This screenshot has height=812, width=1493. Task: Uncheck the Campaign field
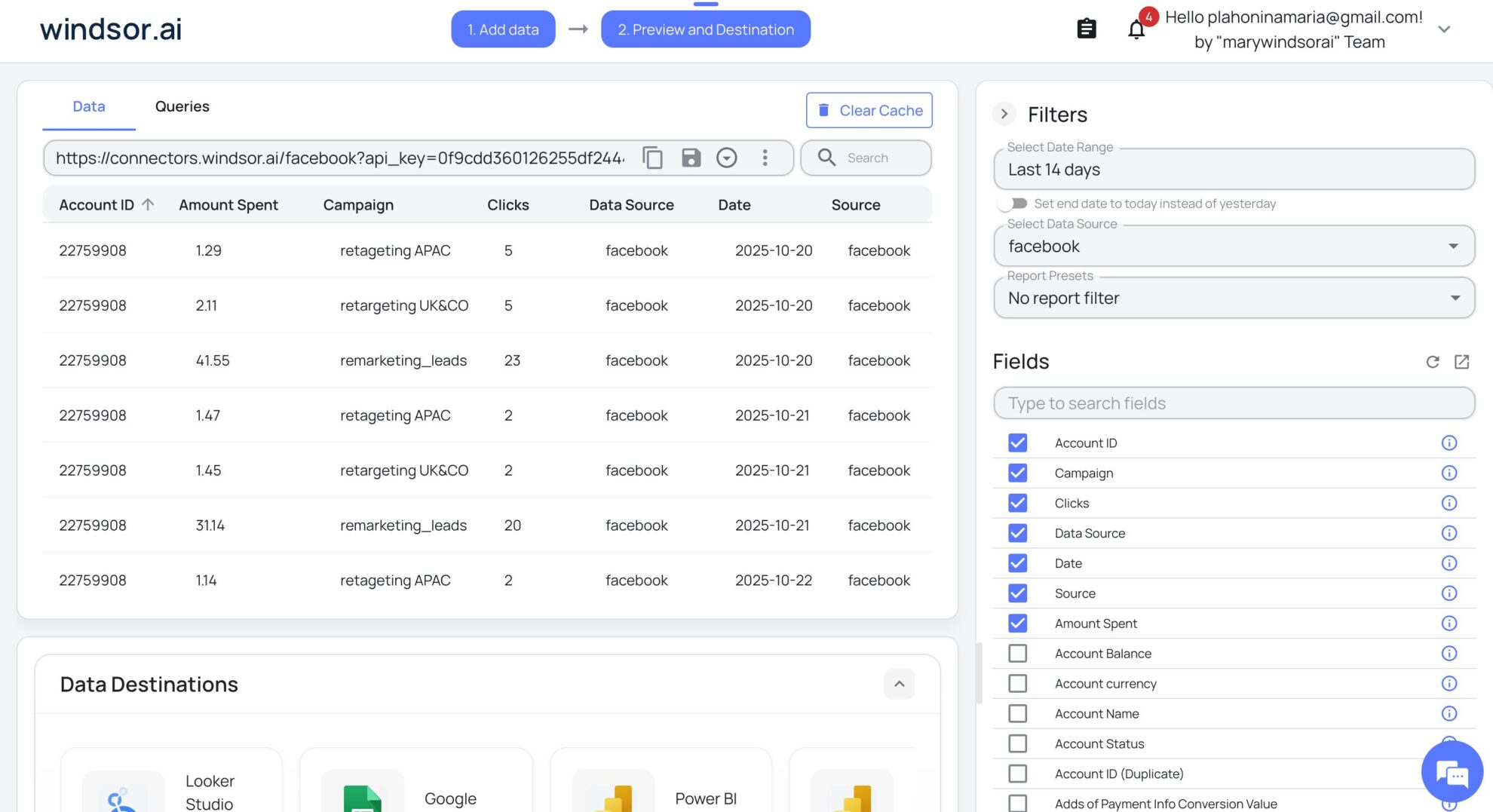click(x=1017, y=473)
